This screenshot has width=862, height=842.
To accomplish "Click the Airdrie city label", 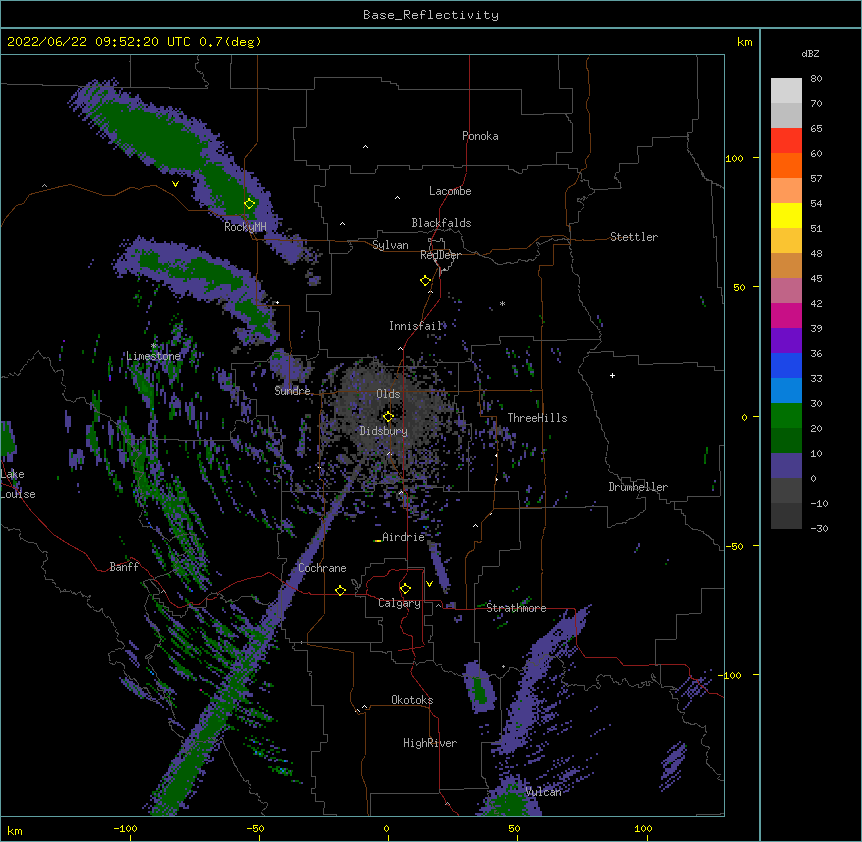I will (404, 537).
